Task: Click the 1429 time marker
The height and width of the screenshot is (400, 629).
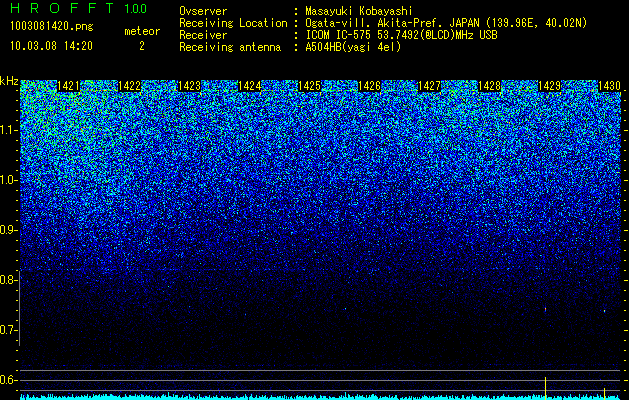Action: pyautogui.click(x=549, y=86)
